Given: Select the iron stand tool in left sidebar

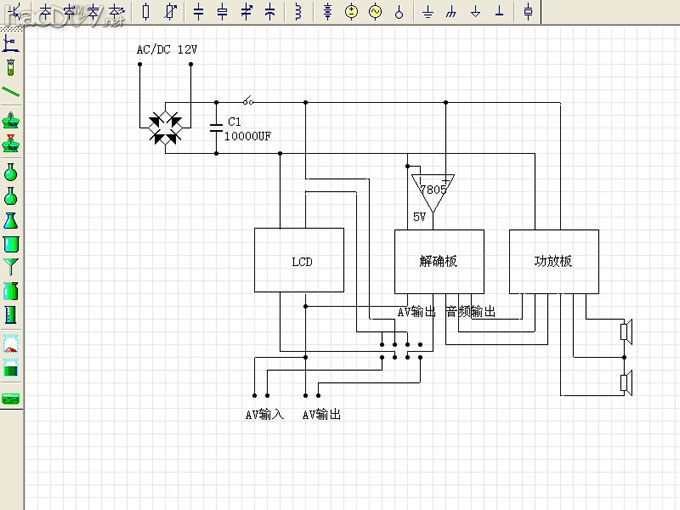Looking at the screenshot, I should [x=11, y=44].
